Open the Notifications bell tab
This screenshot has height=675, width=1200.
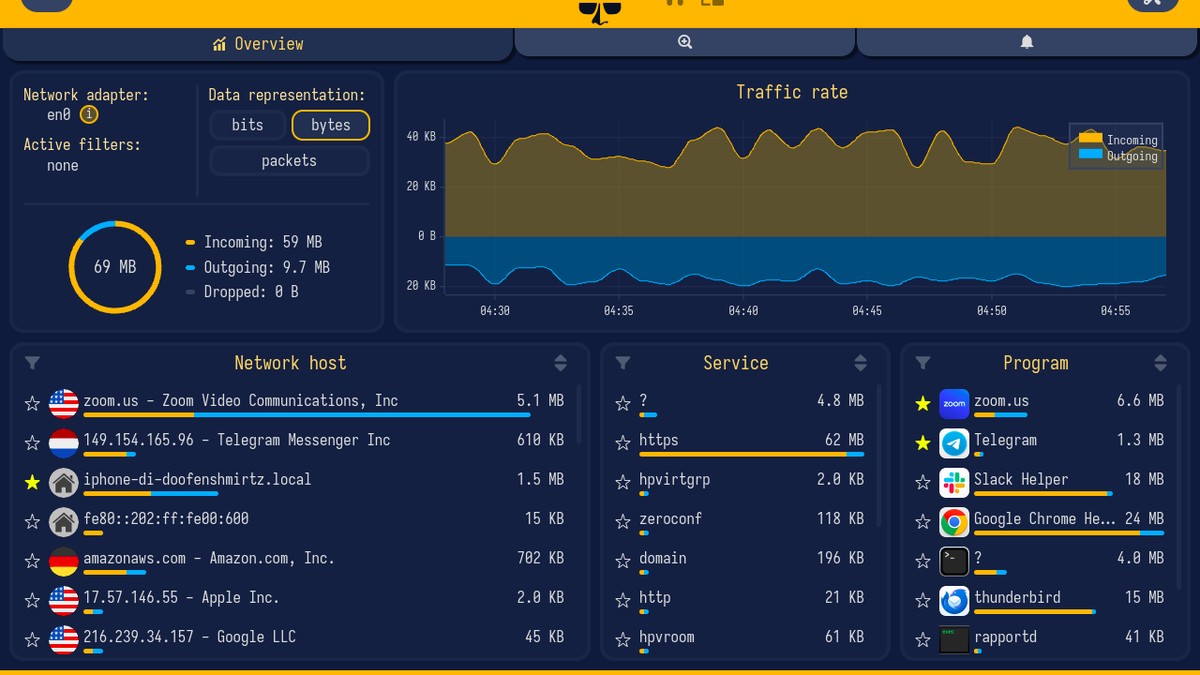(1027, 42)
